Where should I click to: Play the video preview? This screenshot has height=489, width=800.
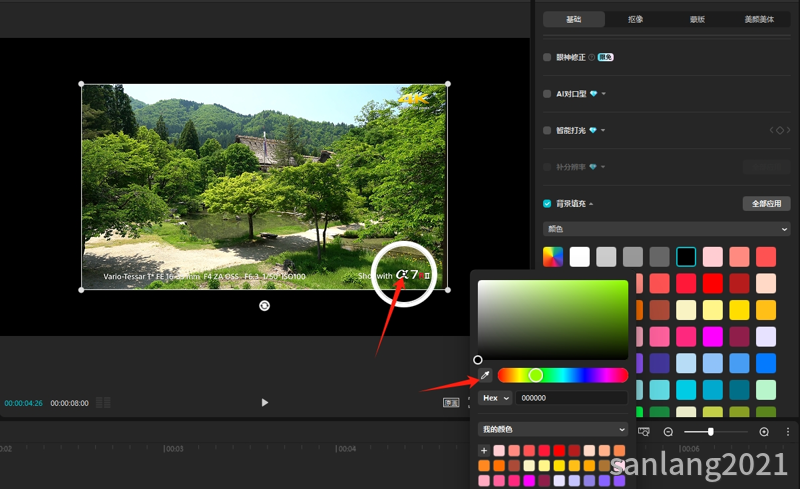point(265,402)
